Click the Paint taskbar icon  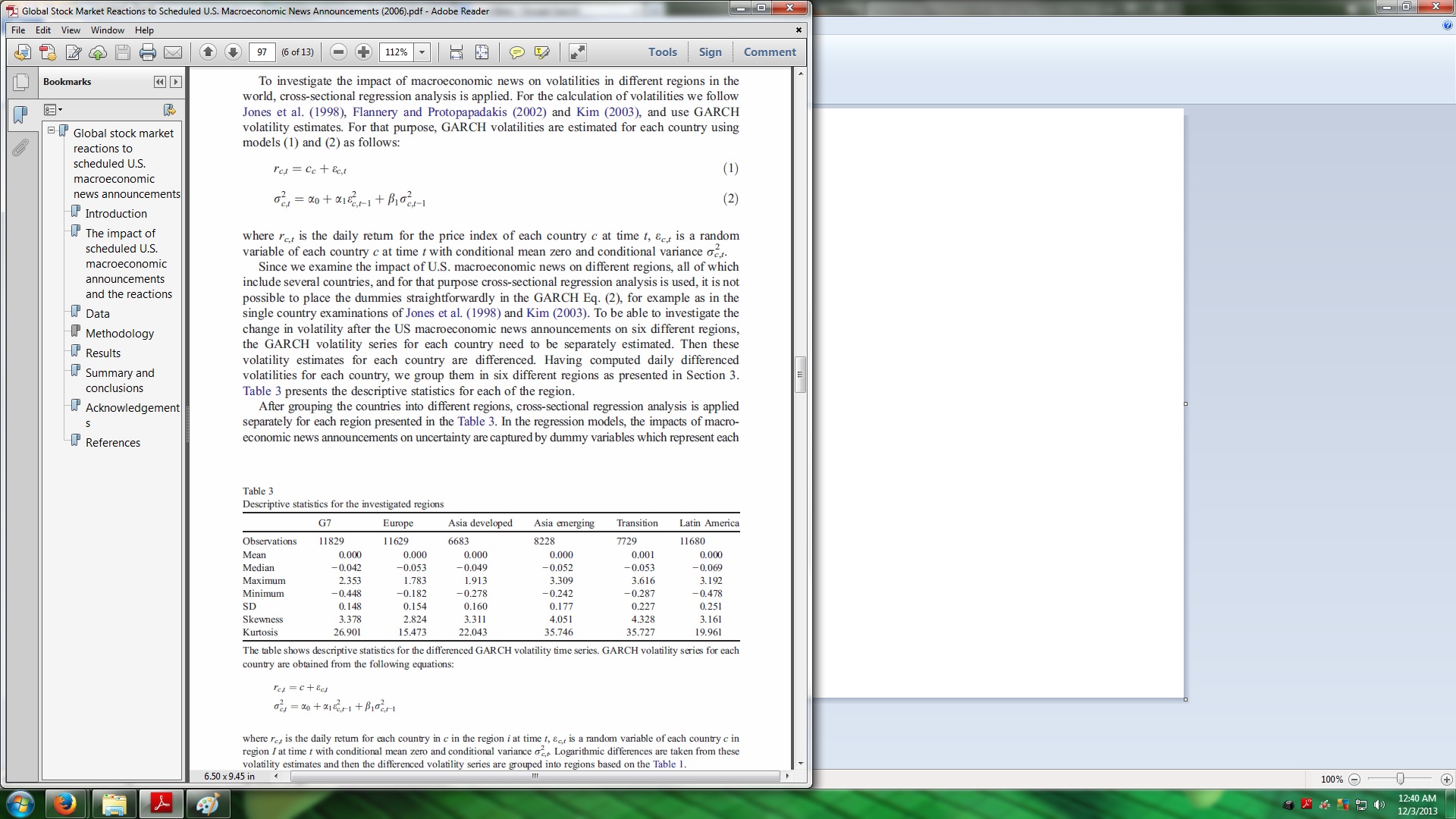click(207, 804)
